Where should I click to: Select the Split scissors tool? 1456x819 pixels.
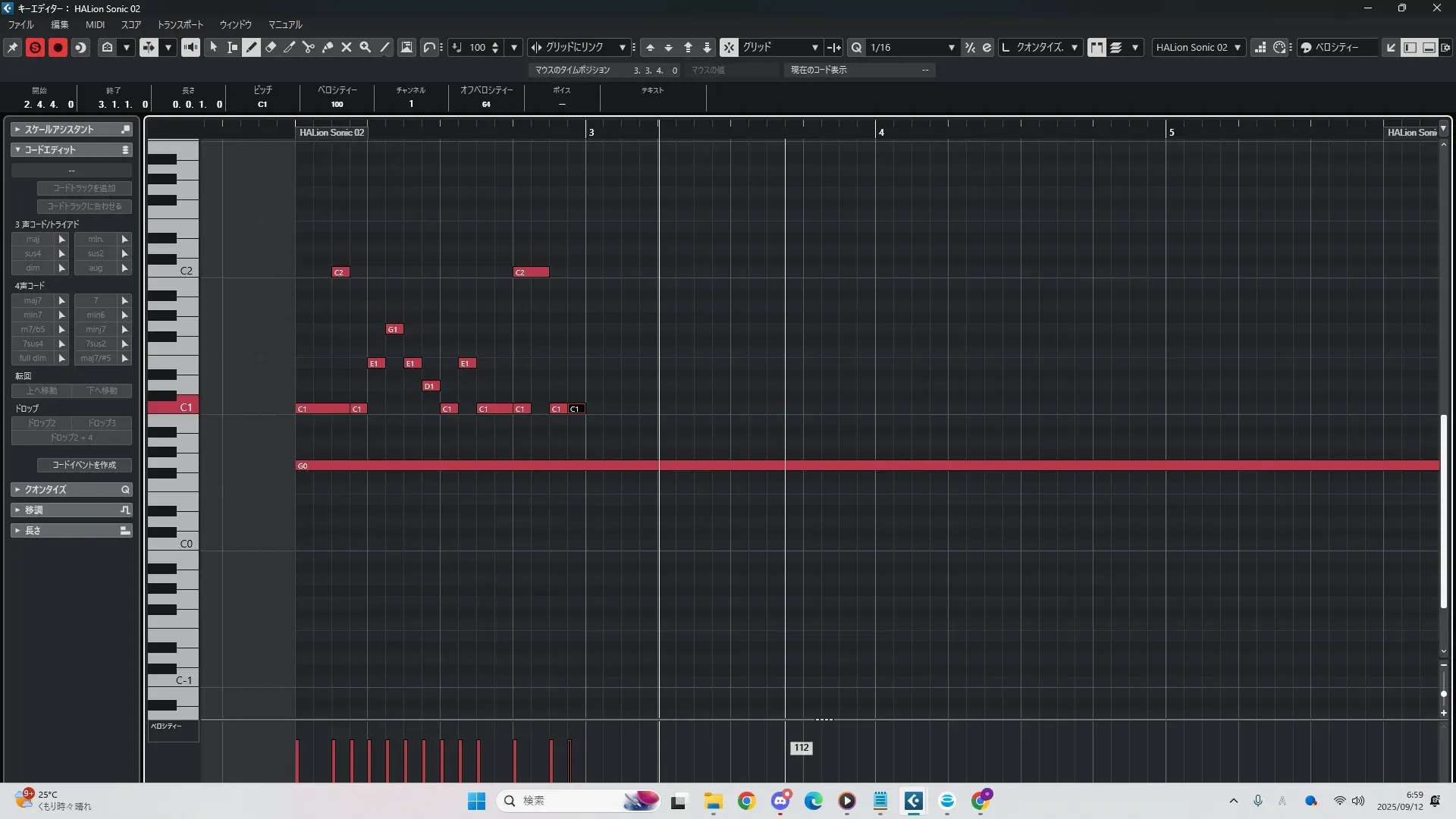[309, 47]
